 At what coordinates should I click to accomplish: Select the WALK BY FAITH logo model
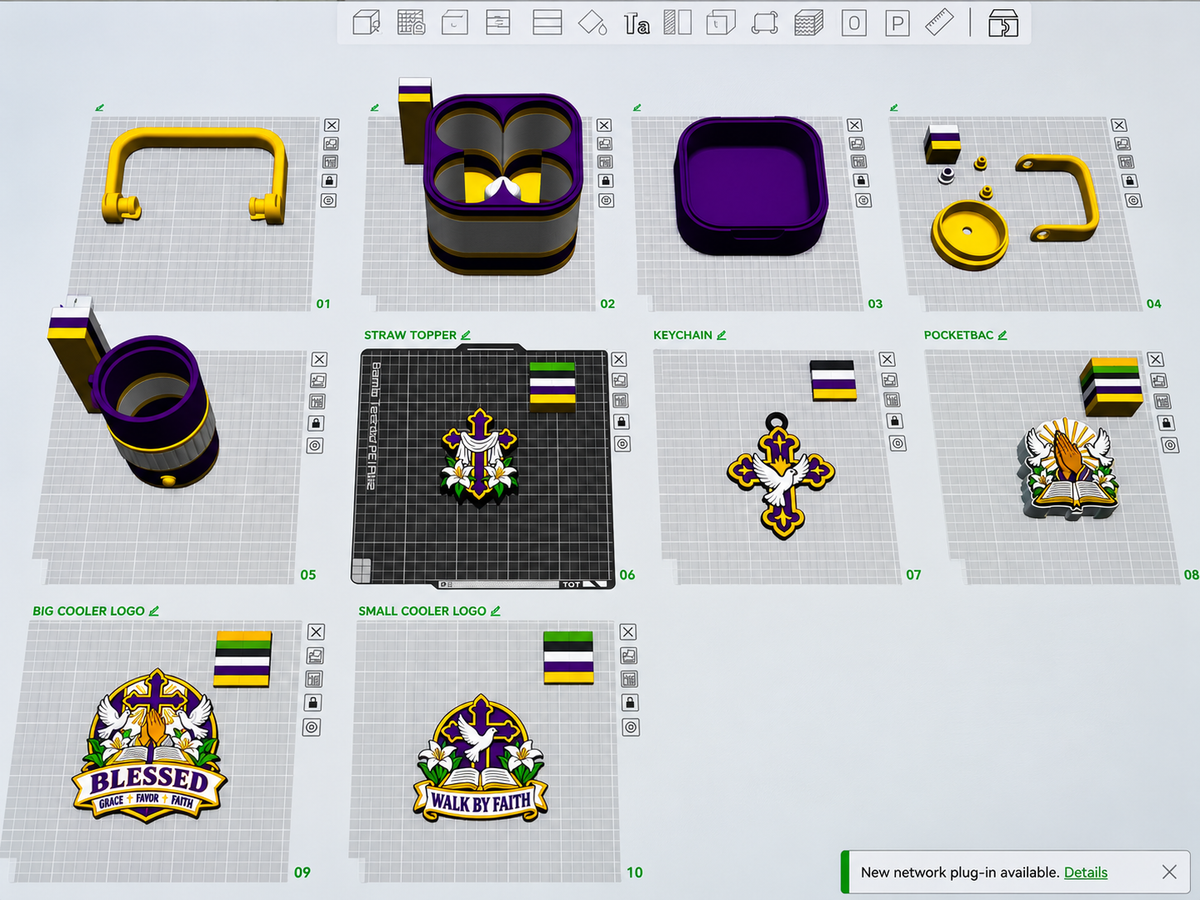pyautogui.click(x=479, y=757)
